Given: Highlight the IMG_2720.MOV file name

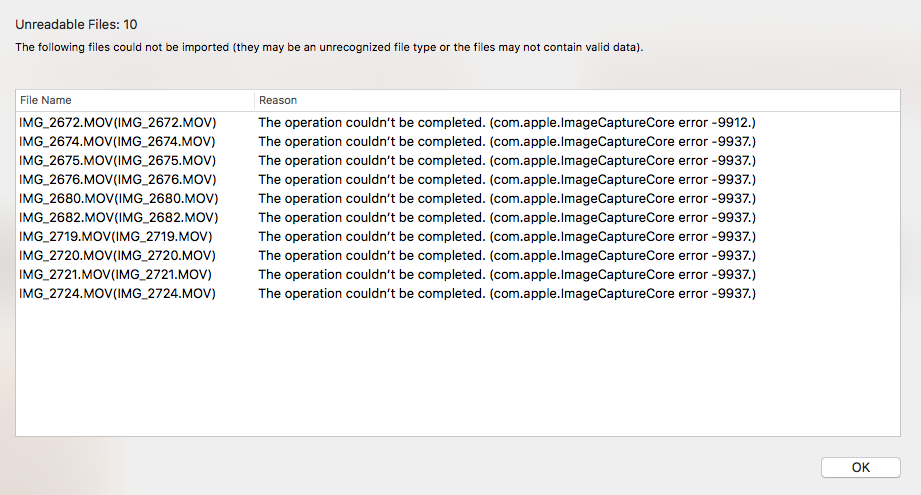Looking at the screenshot, I should click(118, 255).
